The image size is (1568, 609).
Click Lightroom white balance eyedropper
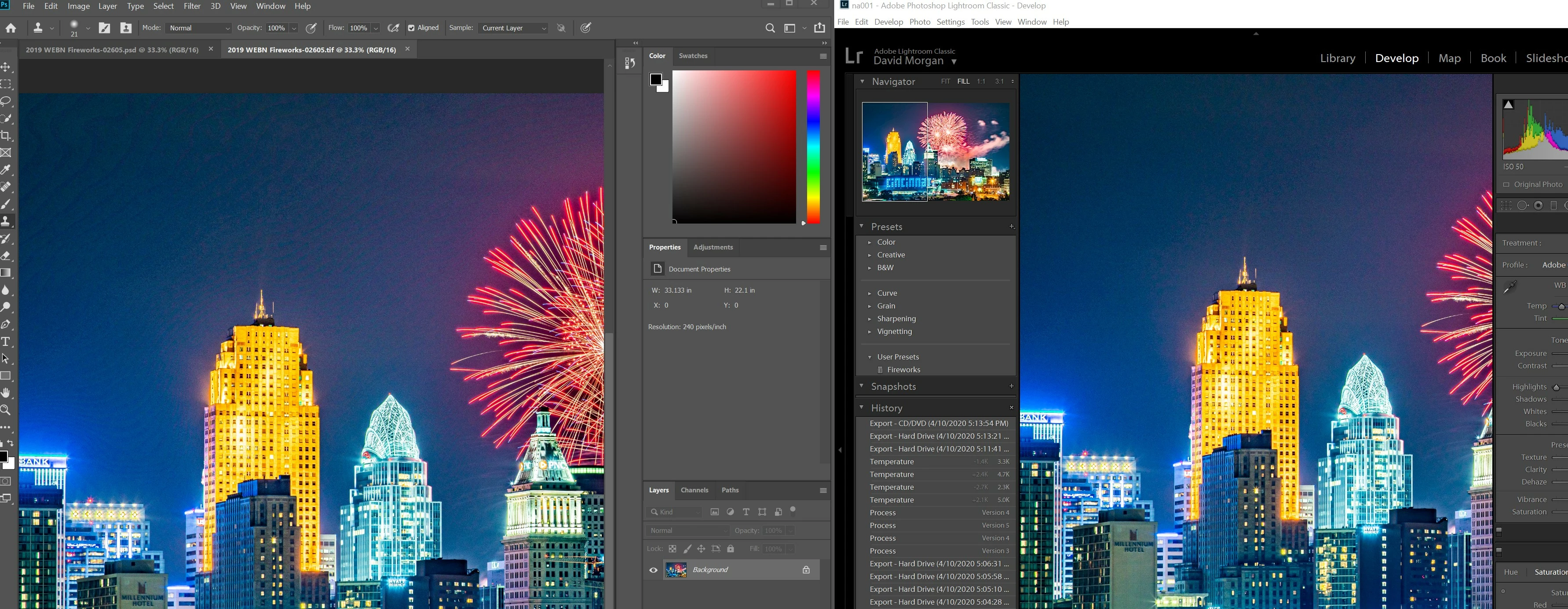point(1510,287)
